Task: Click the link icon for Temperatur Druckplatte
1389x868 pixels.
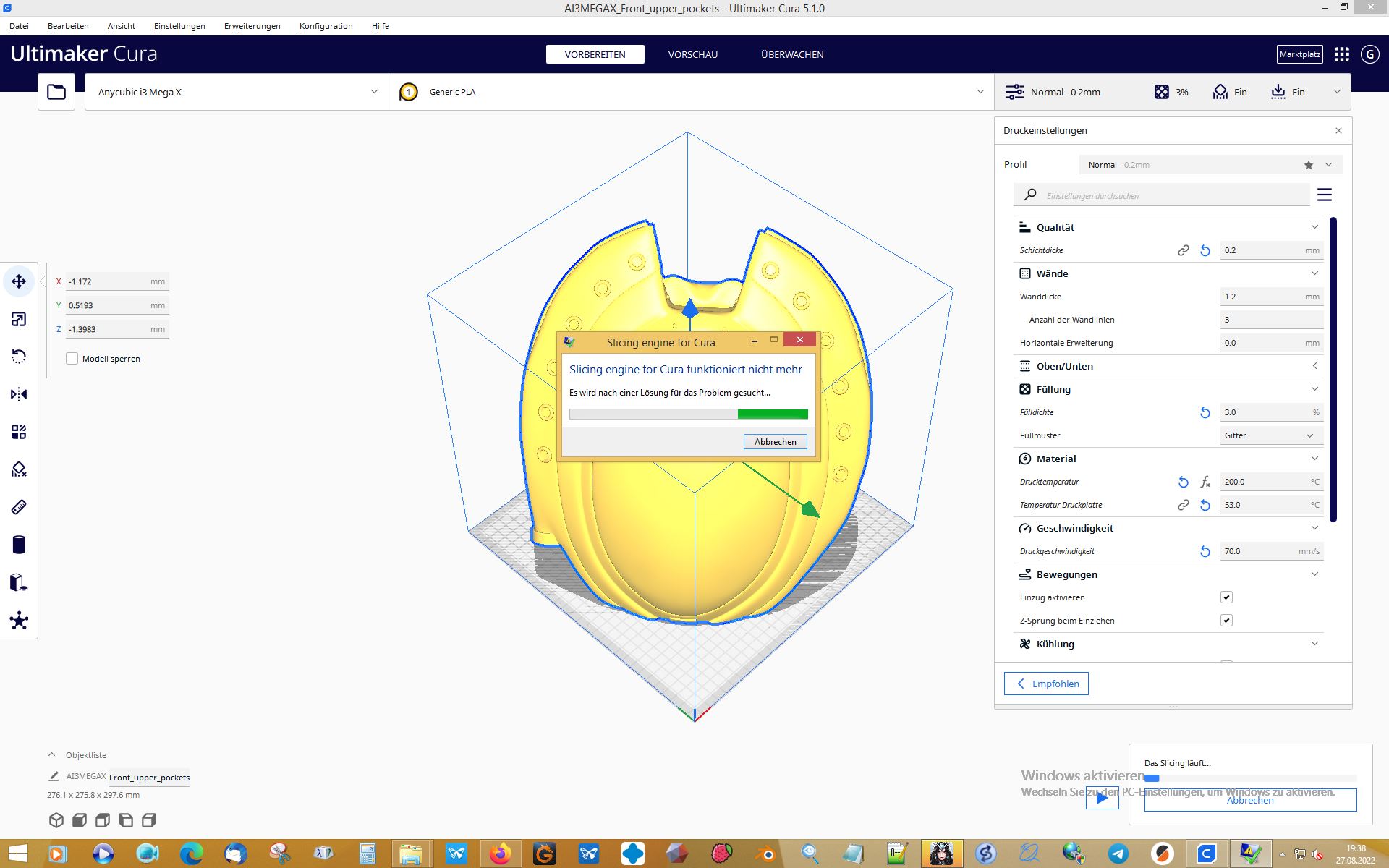Action: [x=1184, y=505]
